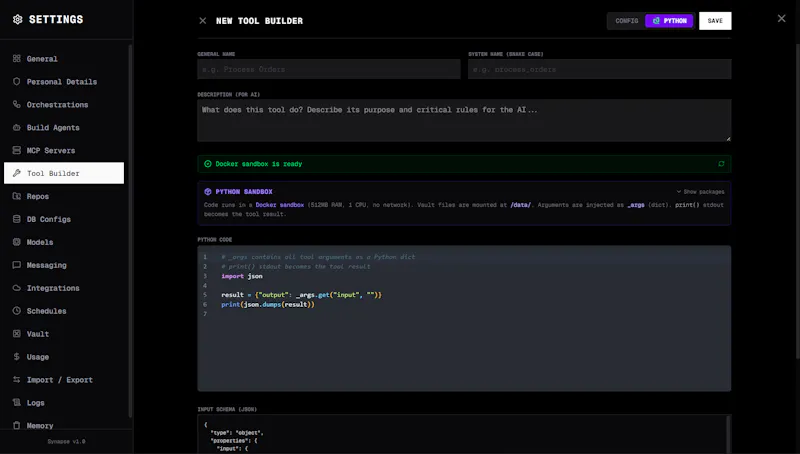Click the Input Schema editor scrollbar
Screen dimensions: 800x454
coord(728,434)
